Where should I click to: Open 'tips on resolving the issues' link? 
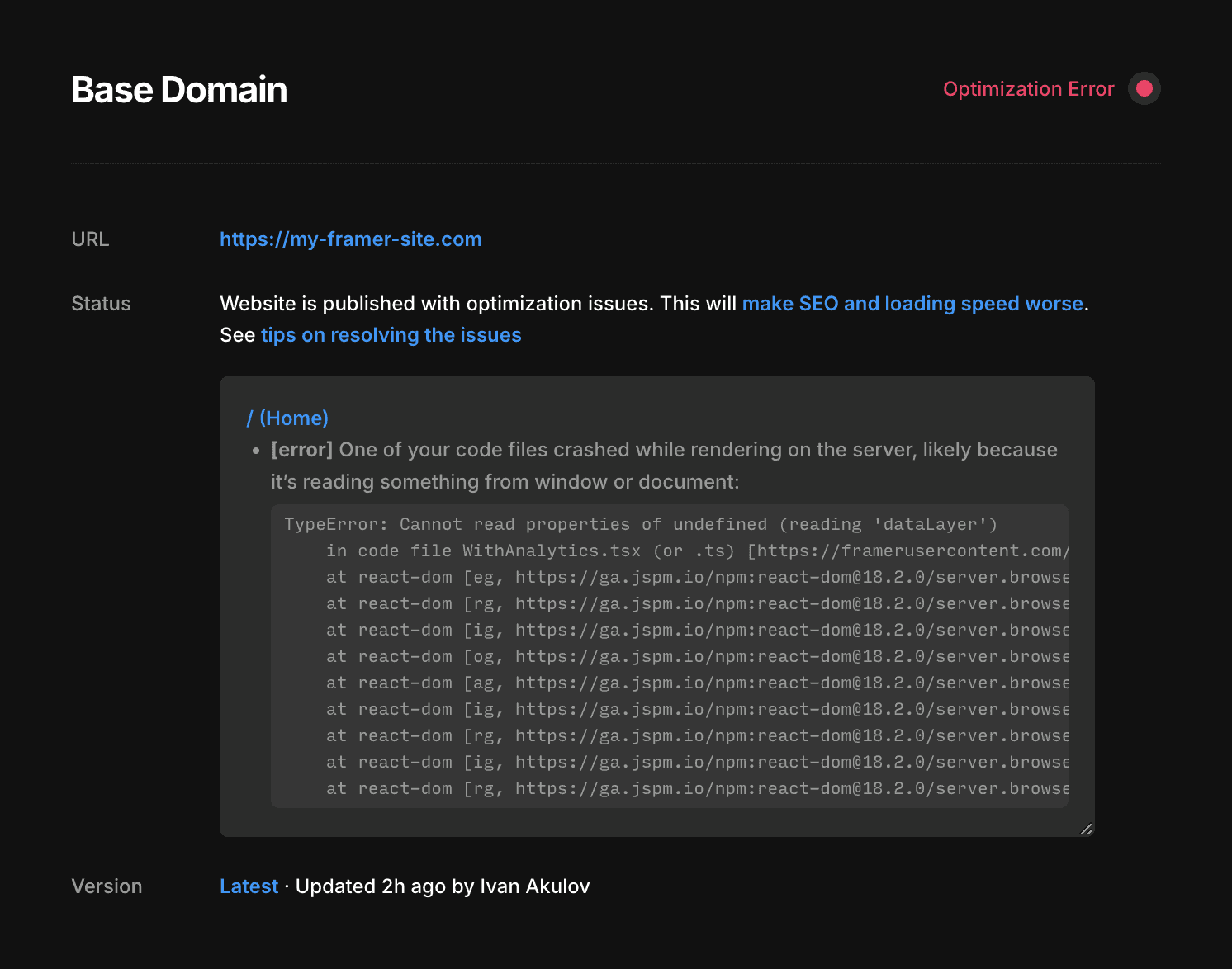391,335
